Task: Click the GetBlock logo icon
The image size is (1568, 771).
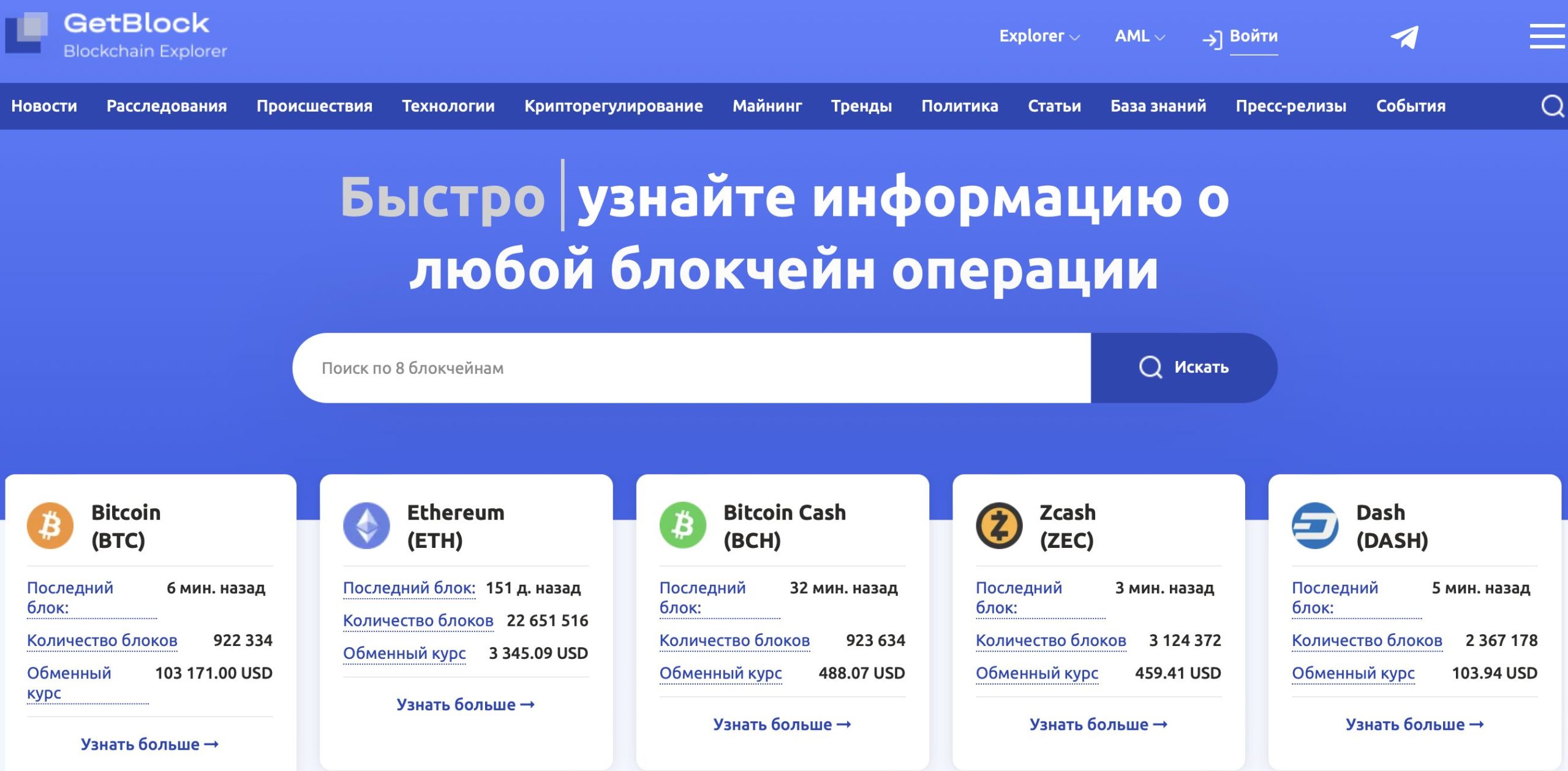Action: 27,34
